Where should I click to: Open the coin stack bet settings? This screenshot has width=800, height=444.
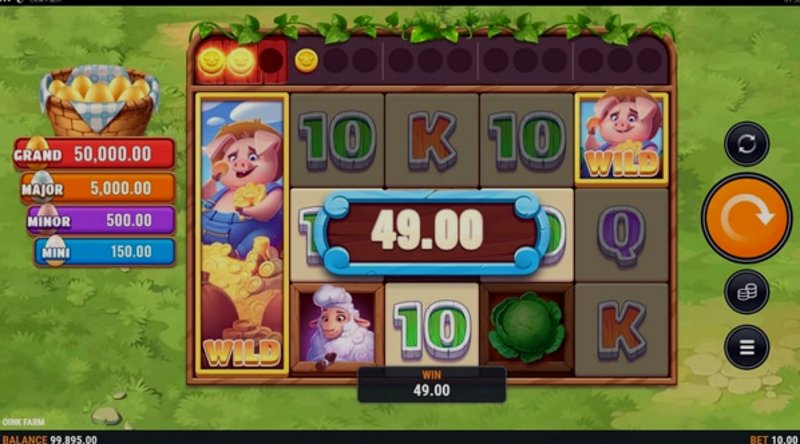pyautogui.click(x=746, y=292)
